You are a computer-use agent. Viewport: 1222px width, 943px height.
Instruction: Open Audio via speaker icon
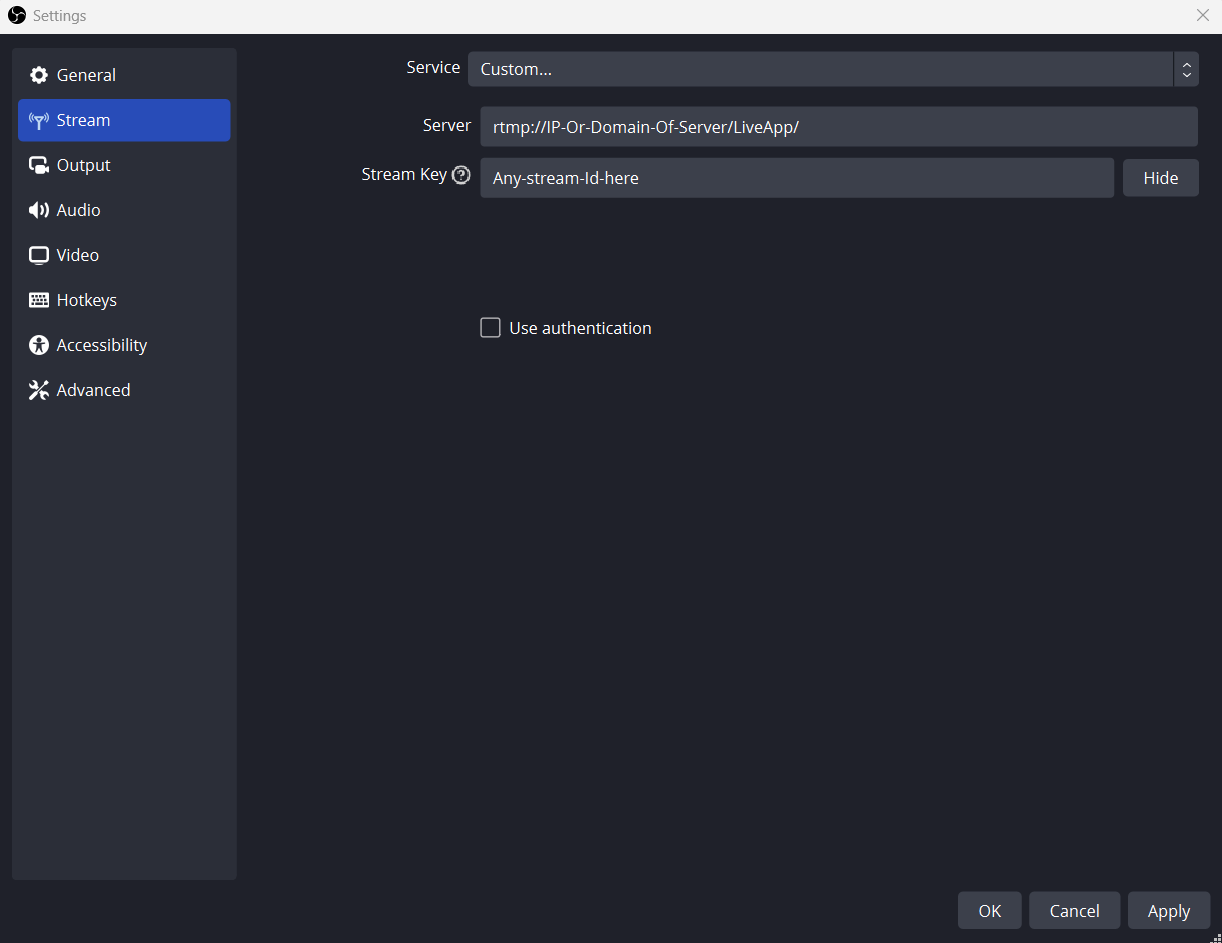(x=39, y=210)
